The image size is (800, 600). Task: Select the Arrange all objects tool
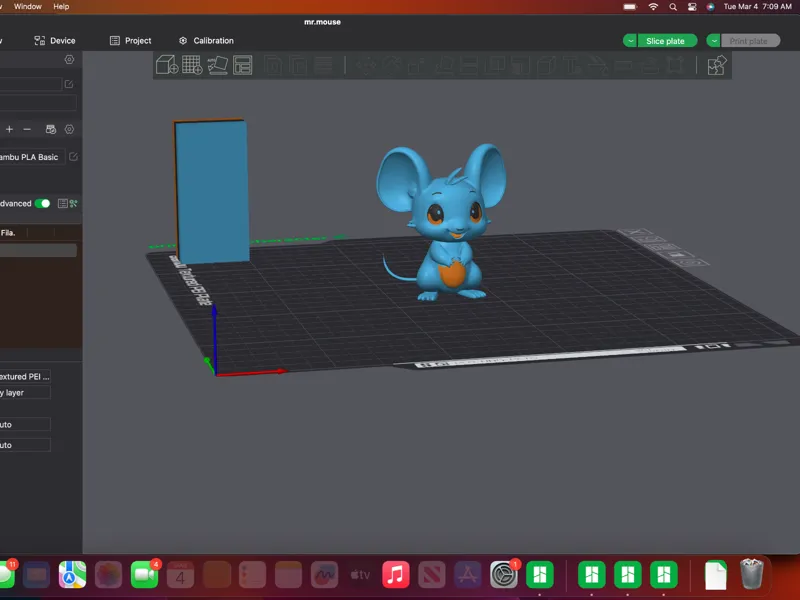[x=243, y=65]
